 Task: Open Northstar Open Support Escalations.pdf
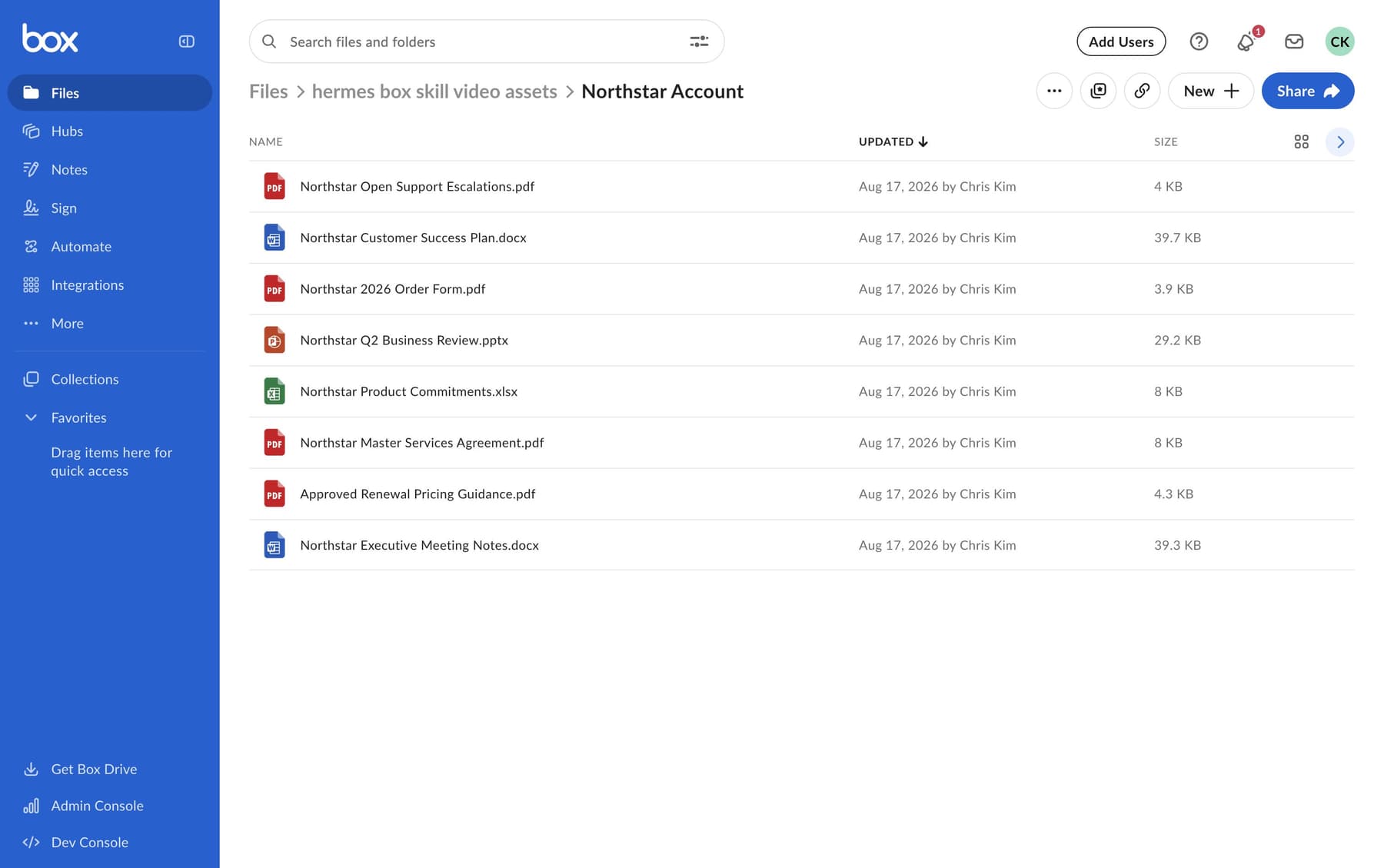[417, 186]
